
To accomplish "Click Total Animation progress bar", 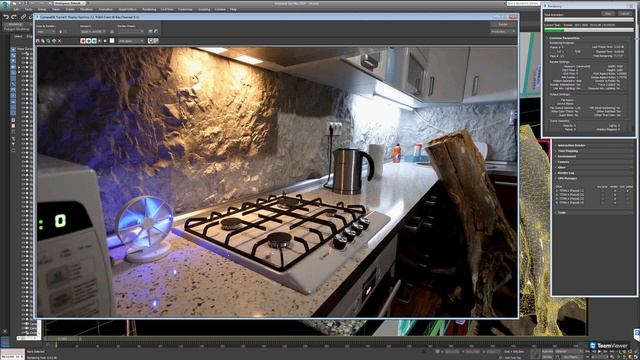I will click(589, 20).
